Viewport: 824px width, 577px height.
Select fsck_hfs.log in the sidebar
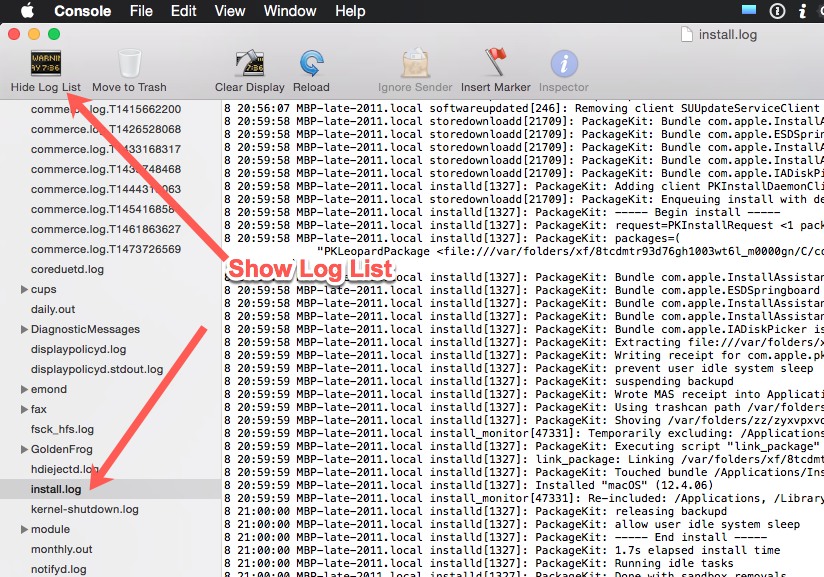62,429
